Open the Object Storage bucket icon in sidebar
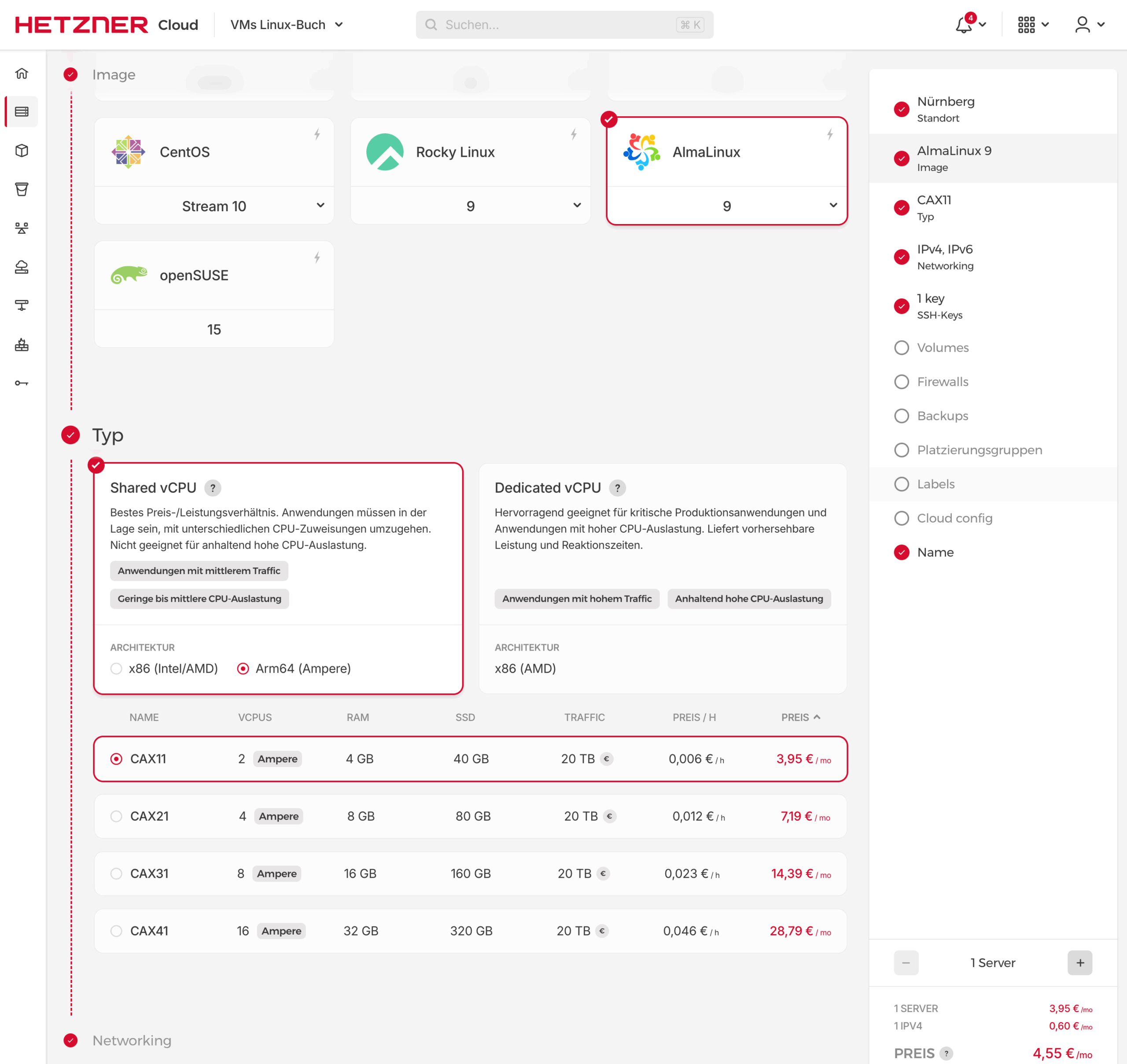Image resolution: width=1127 pixels, height=1064 pixels. tap(22, 189)
